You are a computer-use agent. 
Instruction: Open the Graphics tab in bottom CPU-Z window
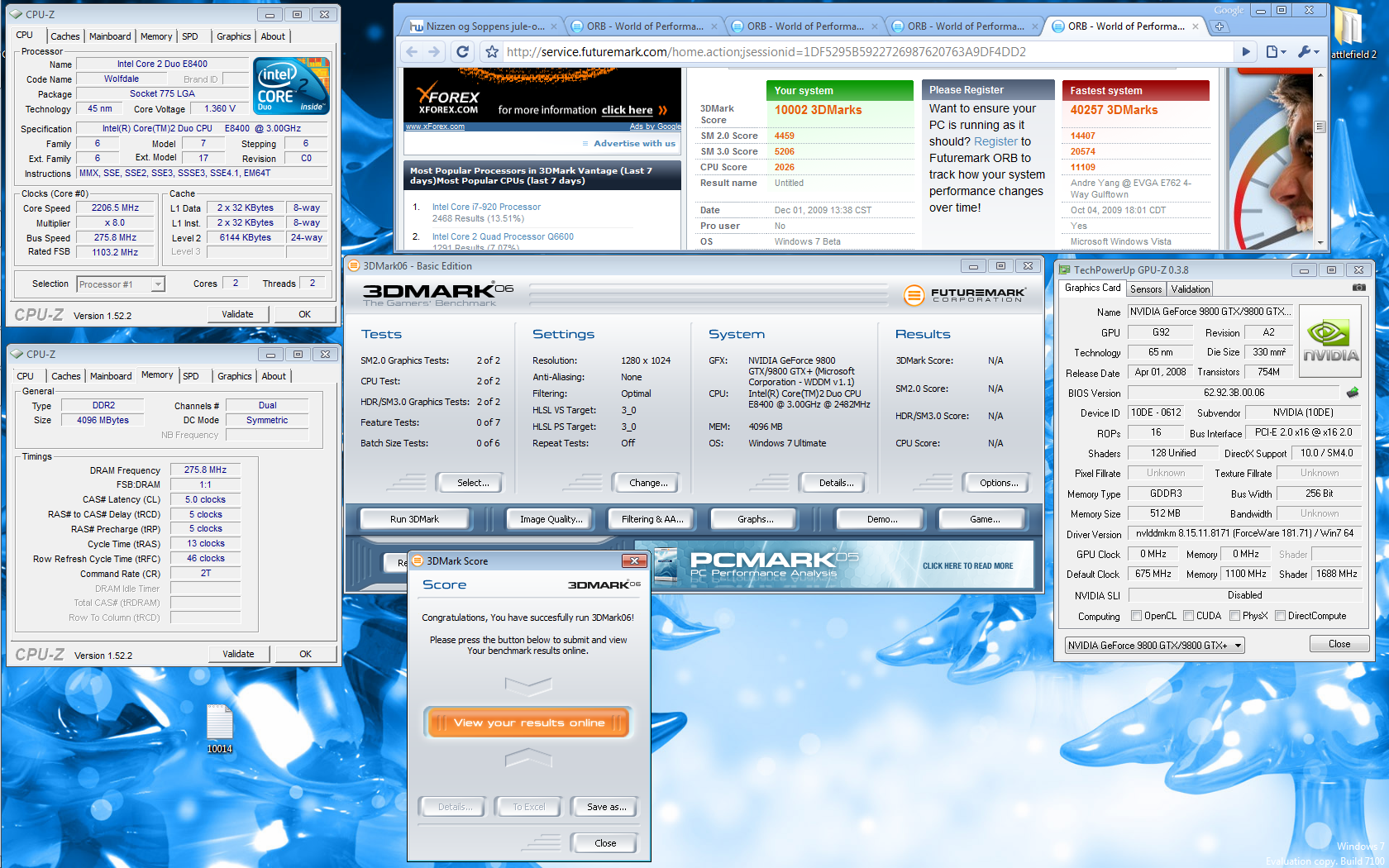click(235, 376)
